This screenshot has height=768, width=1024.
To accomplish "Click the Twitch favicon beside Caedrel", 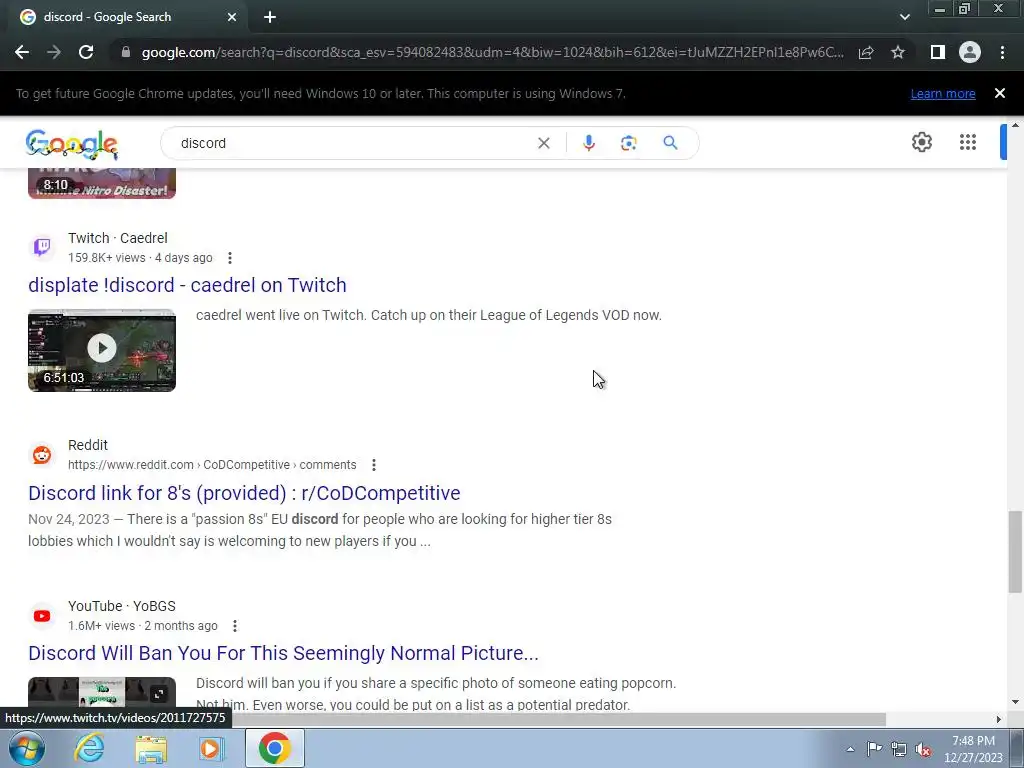I will (x=42, y=247).
